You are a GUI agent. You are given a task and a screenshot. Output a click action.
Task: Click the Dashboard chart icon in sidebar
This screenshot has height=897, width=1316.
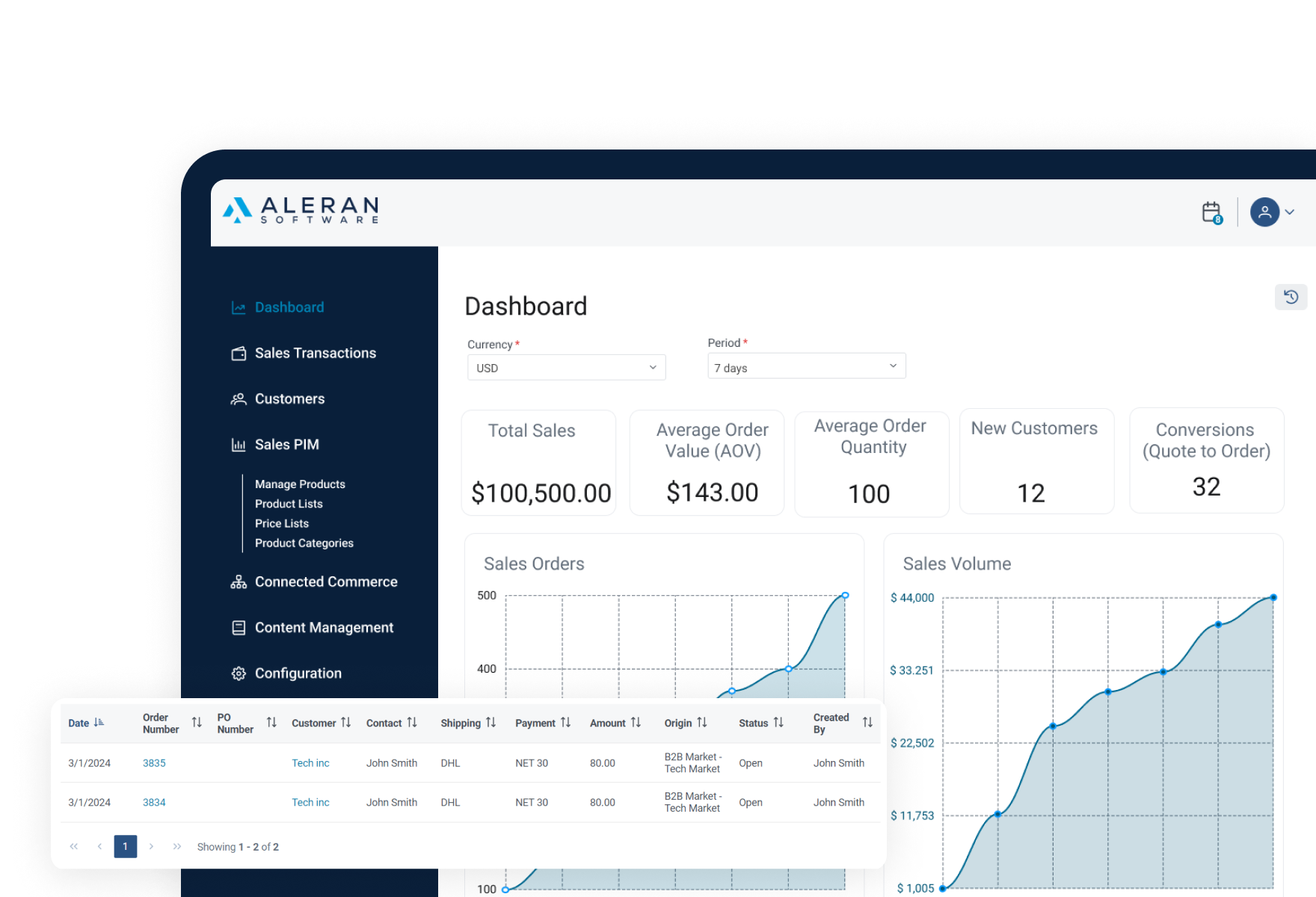[239, 307]
